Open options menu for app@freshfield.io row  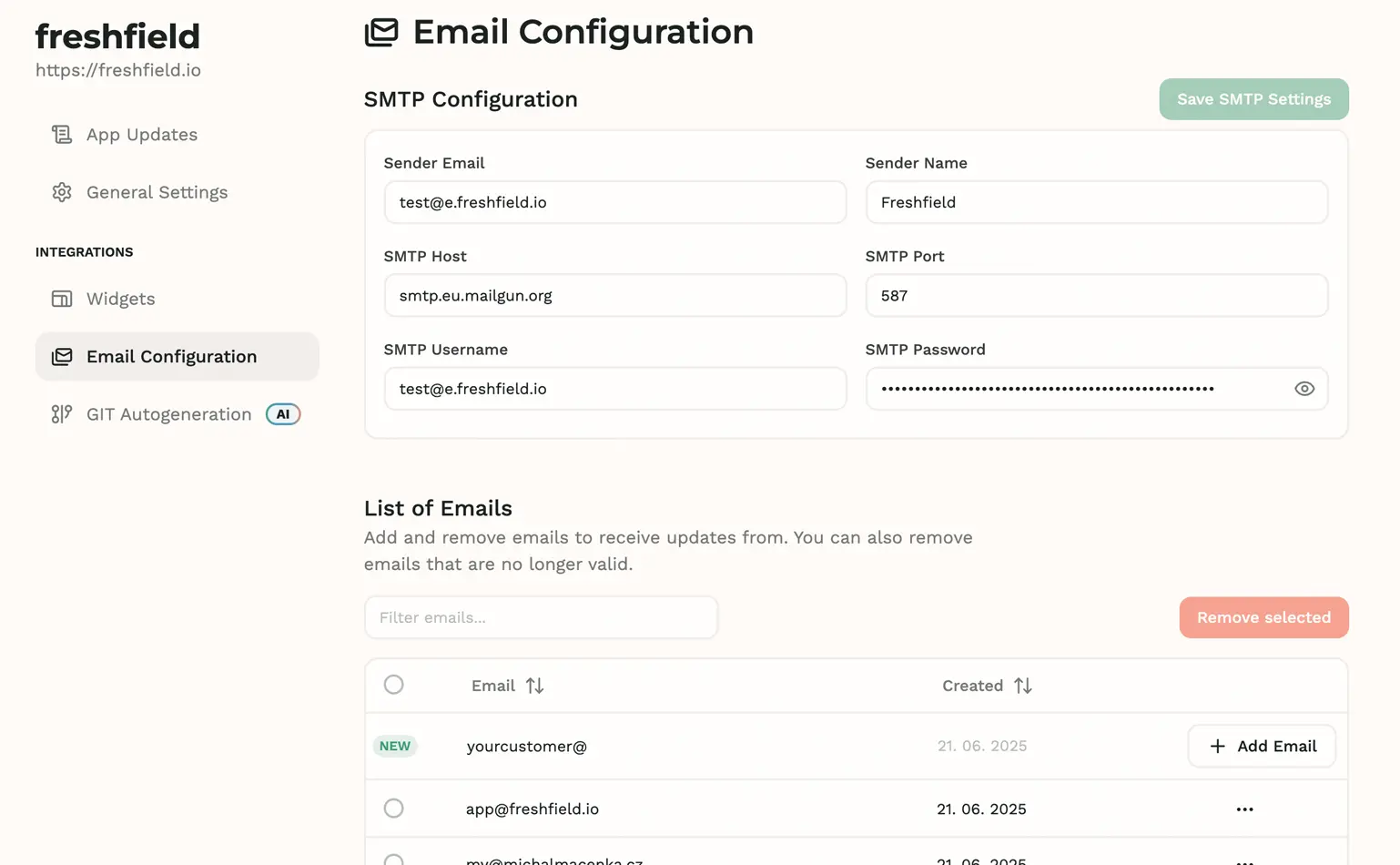pyautogui.click(x=1244, y=809)
